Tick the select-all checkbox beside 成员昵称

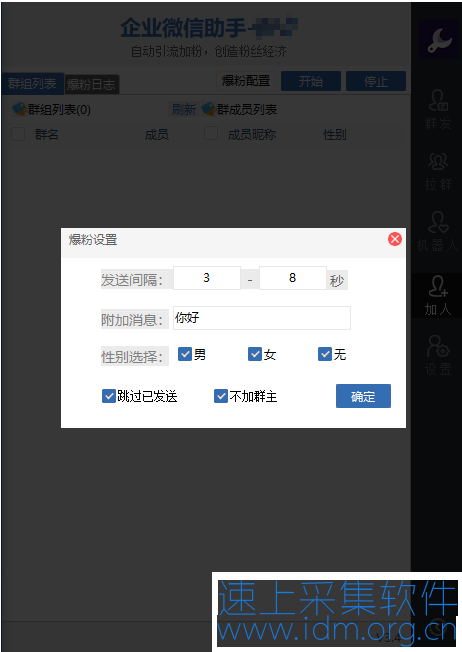pos(211,133)
